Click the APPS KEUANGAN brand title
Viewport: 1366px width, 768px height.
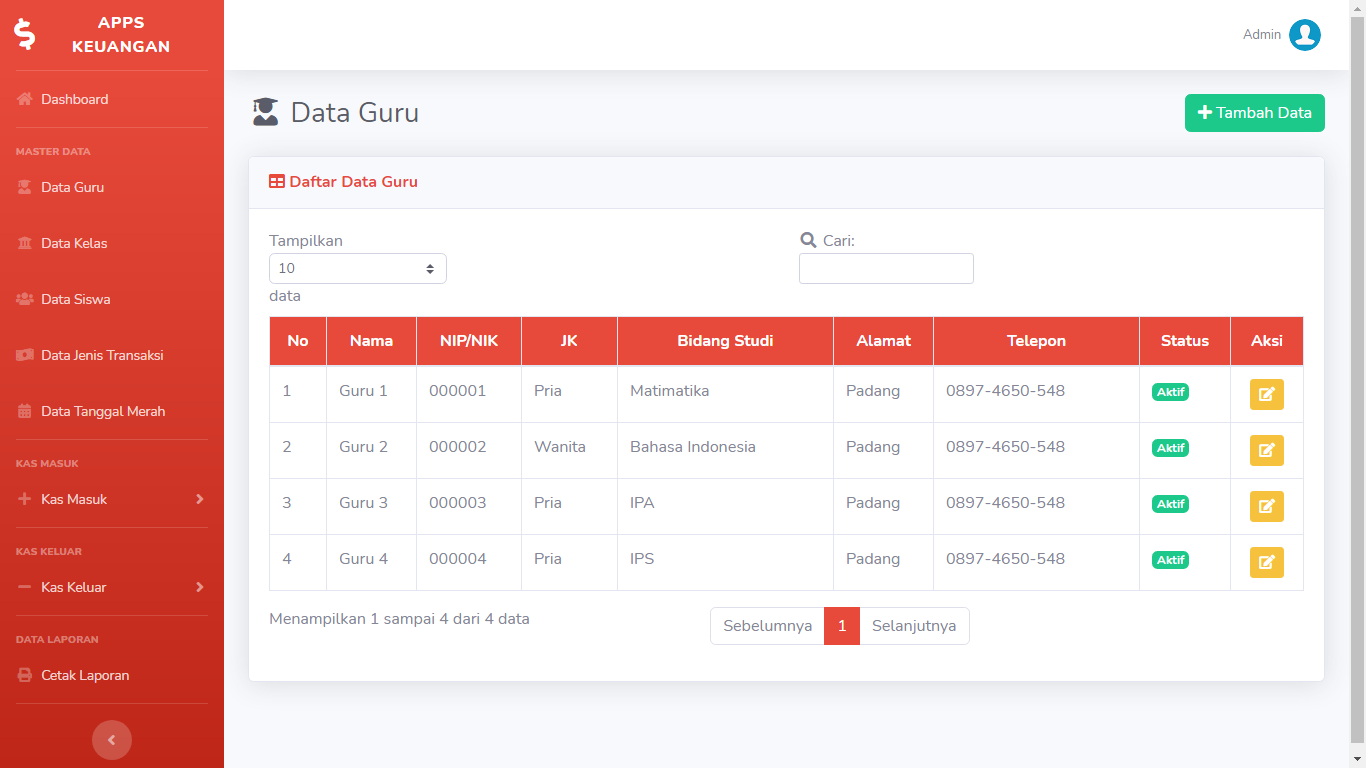pyautogui.click(x=121, y=35)
